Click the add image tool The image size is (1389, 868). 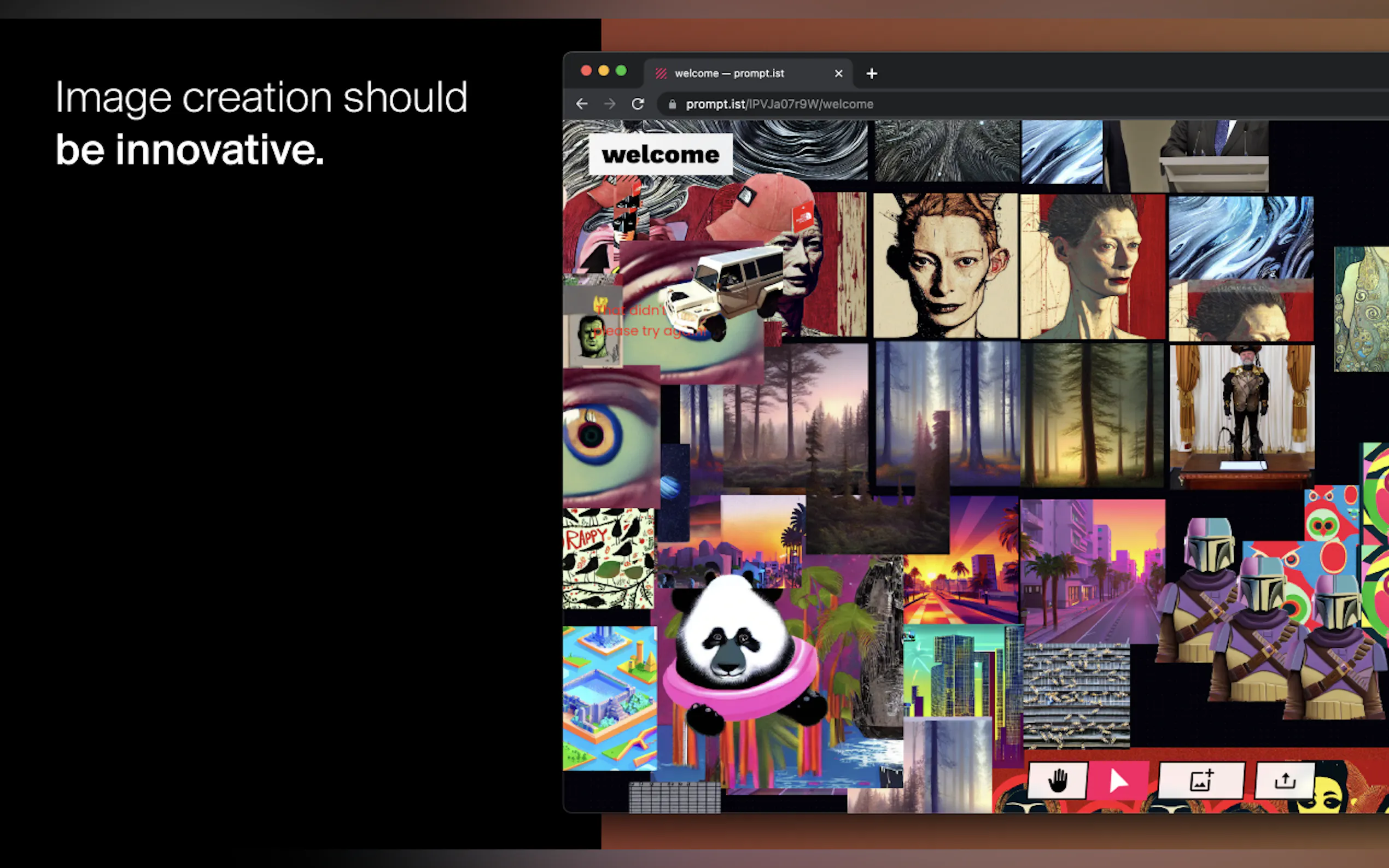point(1200,781)
